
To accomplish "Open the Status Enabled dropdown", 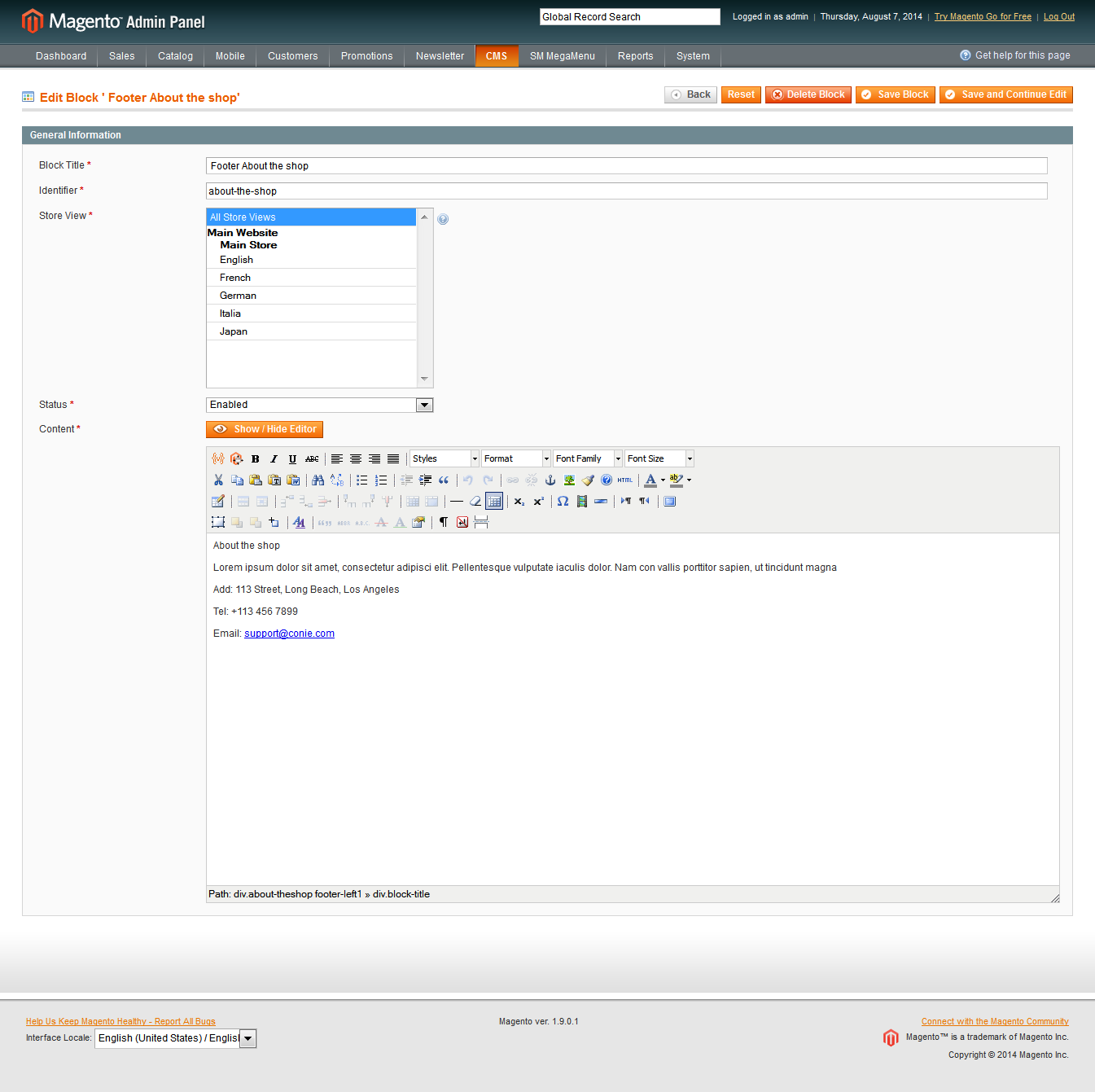I will pyautogui.click(x=319, y=405).
